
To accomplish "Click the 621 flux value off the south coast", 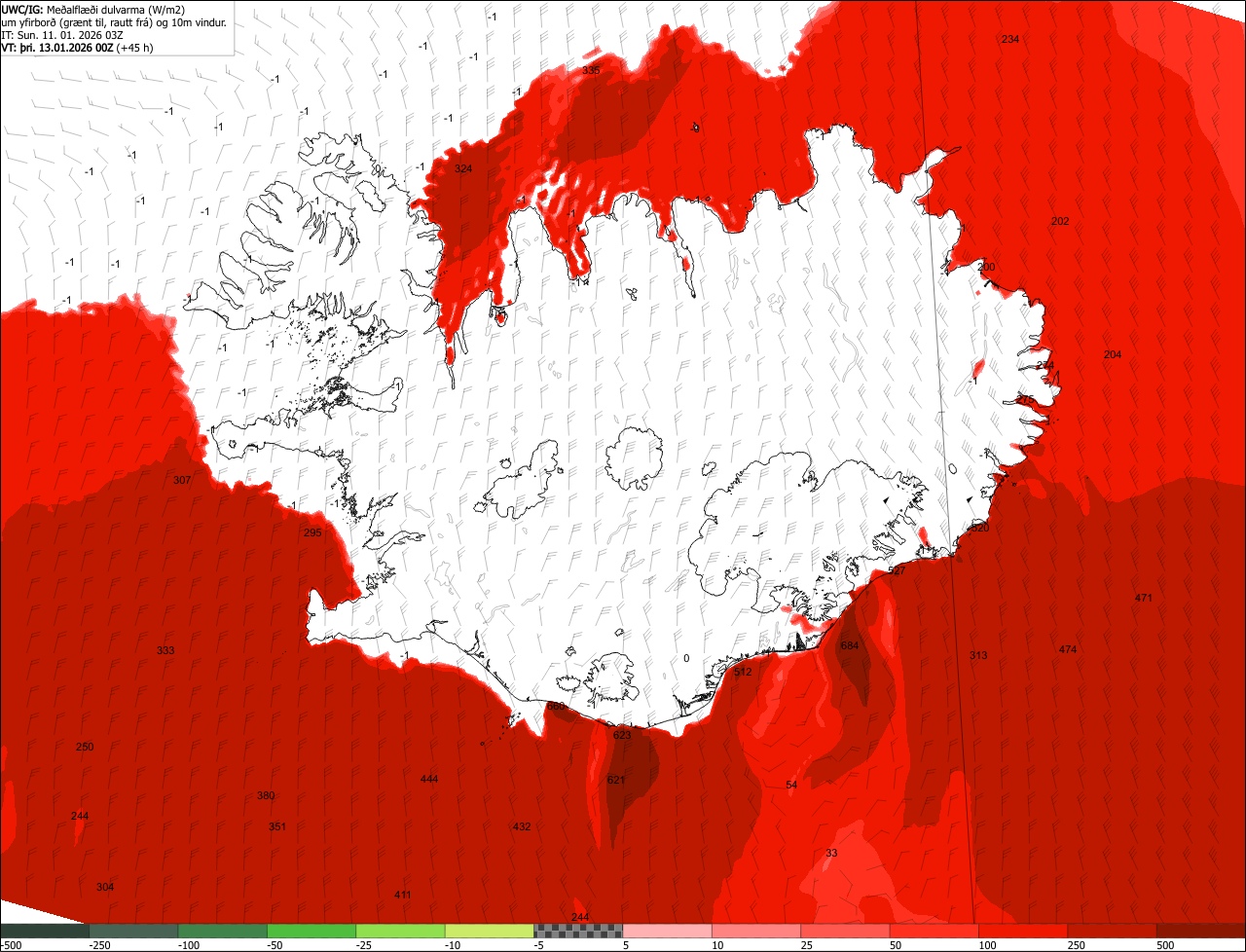I will click(616, 781).
